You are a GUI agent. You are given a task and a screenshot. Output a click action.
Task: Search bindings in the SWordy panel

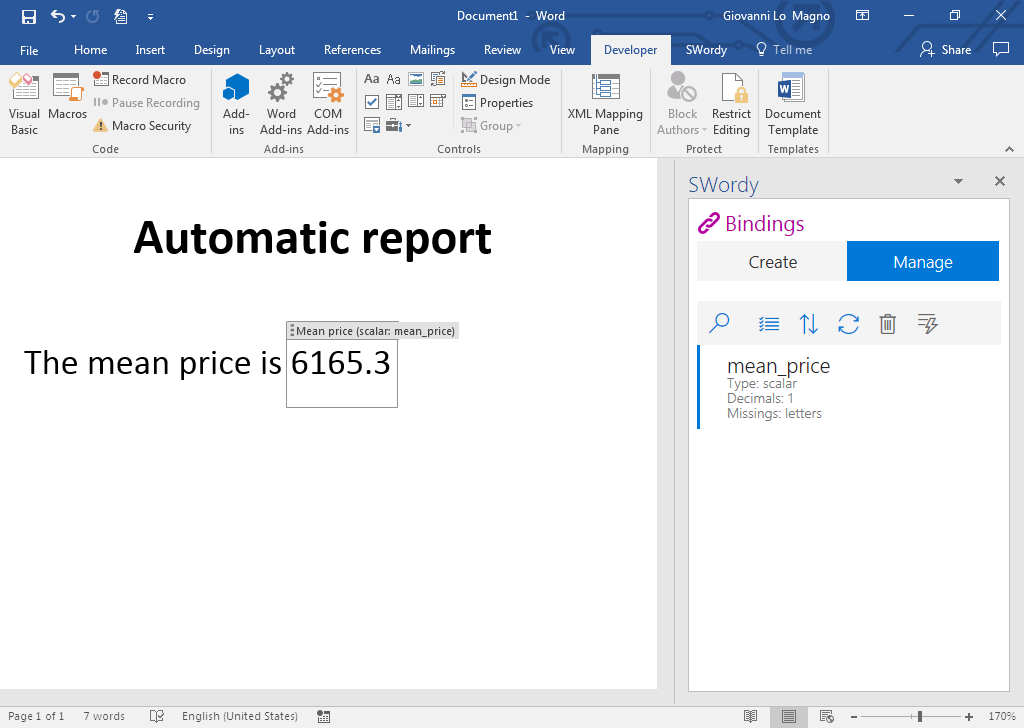719,323
